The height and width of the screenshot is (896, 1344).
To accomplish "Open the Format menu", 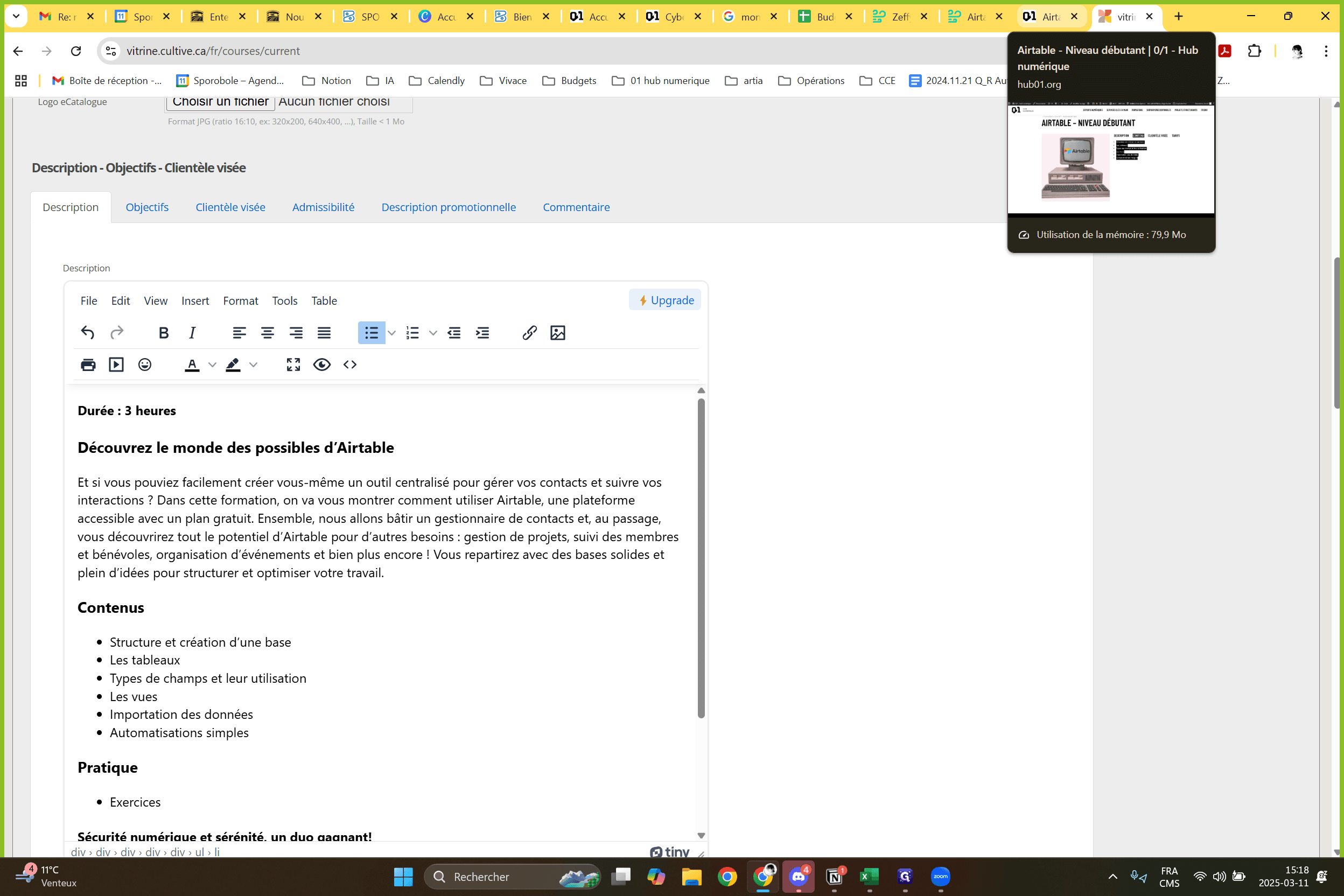I will (x=241, y=300).
